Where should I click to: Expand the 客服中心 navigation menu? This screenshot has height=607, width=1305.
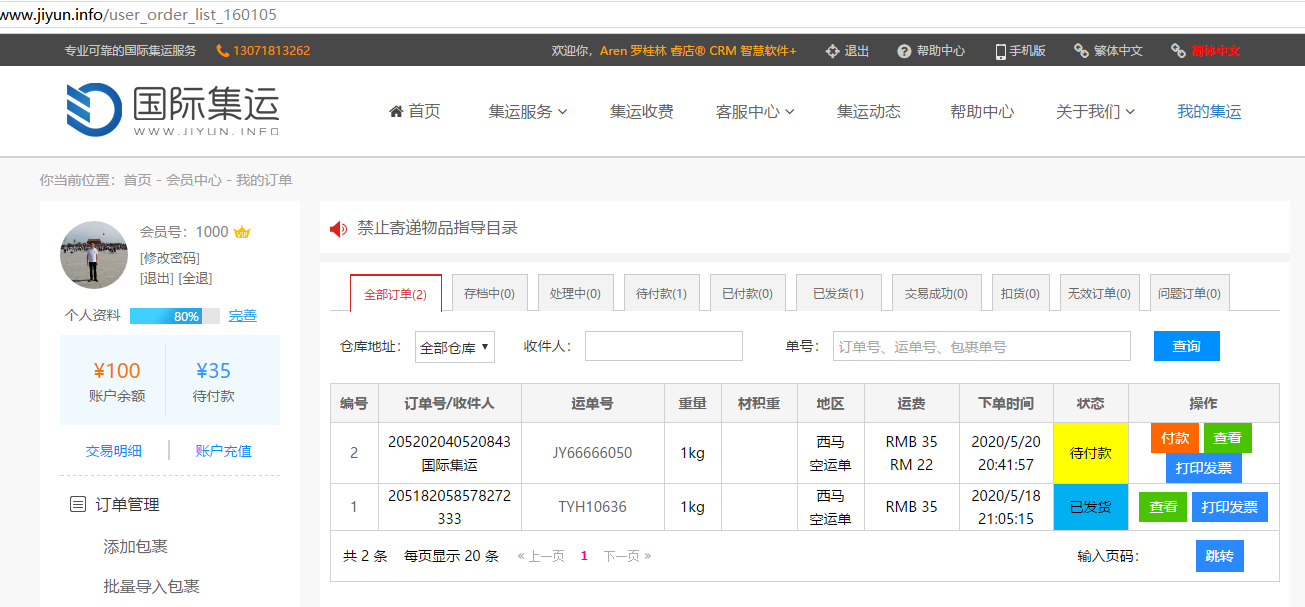pos(754,112)
